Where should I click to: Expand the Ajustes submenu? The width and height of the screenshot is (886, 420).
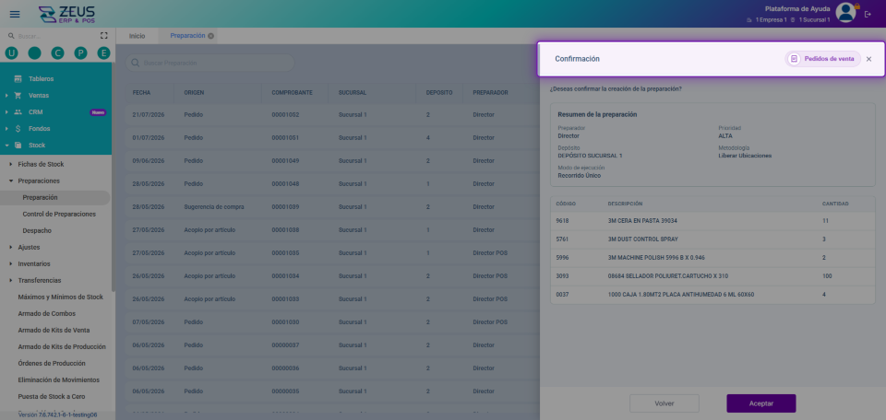(11, 247)
